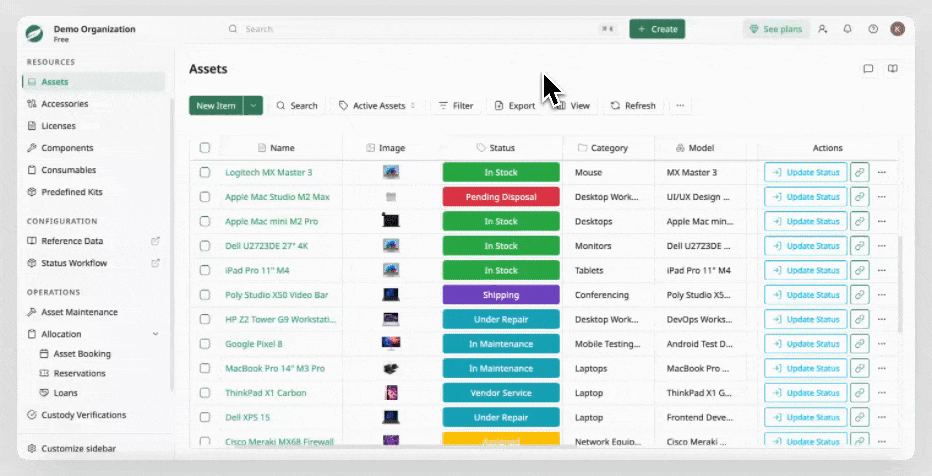Viewport: 932px width, 476px height.
Task: Click Update Status for HP Z2 Tower G9 Workstation
Action: tap(805, 319)
